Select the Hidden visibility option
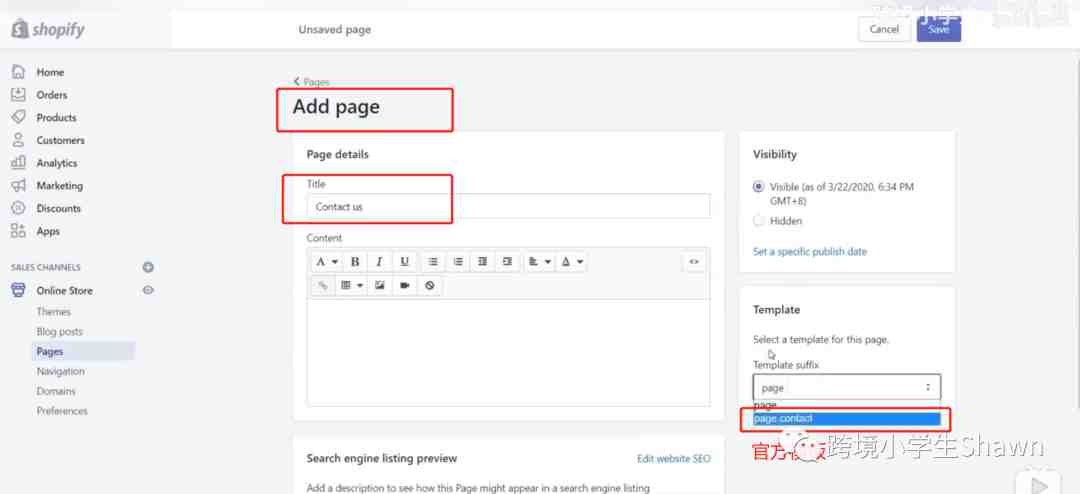1080x494 pixels. pos(759,221)
